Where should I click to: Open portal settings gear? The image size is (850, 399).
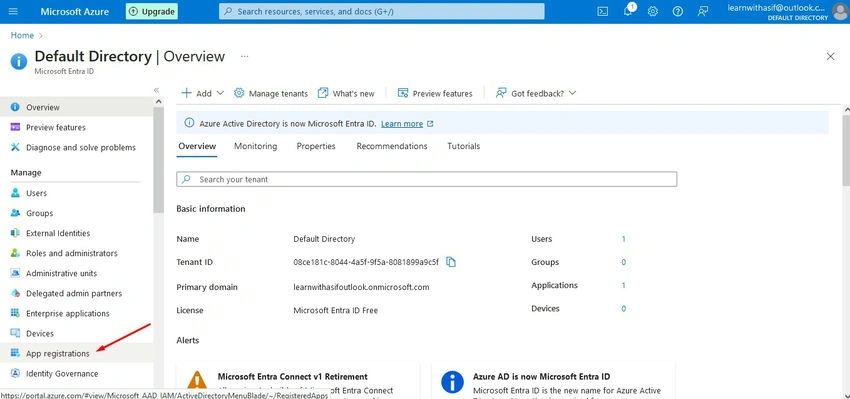(653, 11)
